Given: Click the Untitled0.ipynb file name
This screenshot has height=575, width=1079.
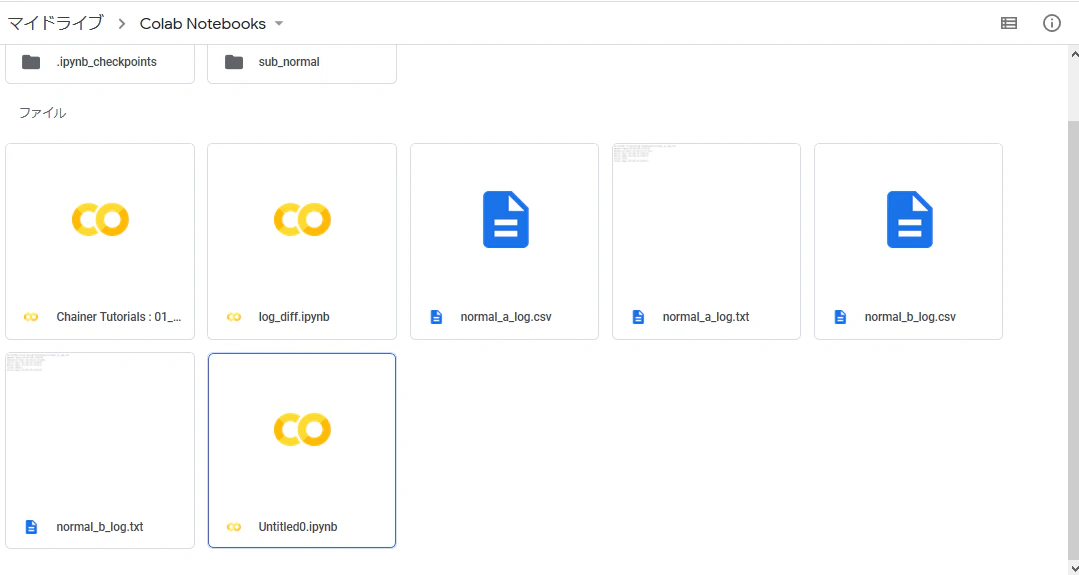Looking at the screenshot, I should (298, 527).
